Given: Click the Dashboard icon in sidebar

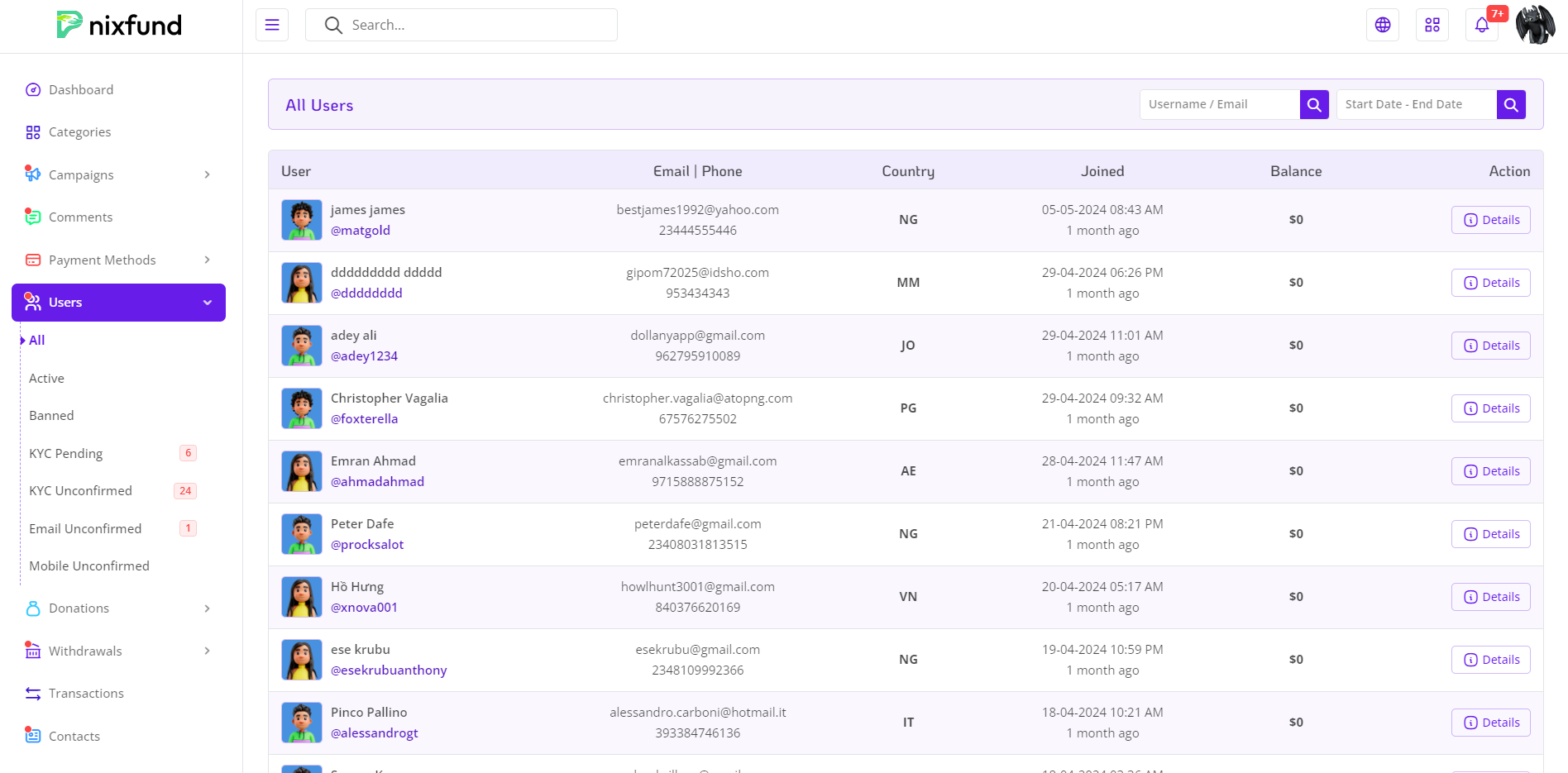Looking at the screenshot, I should pyautogui.click(x=33, y=90).
